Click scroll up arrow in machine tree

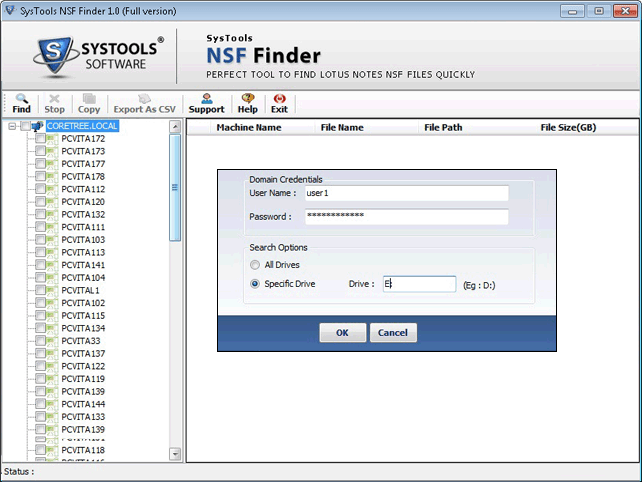[175, 127]
